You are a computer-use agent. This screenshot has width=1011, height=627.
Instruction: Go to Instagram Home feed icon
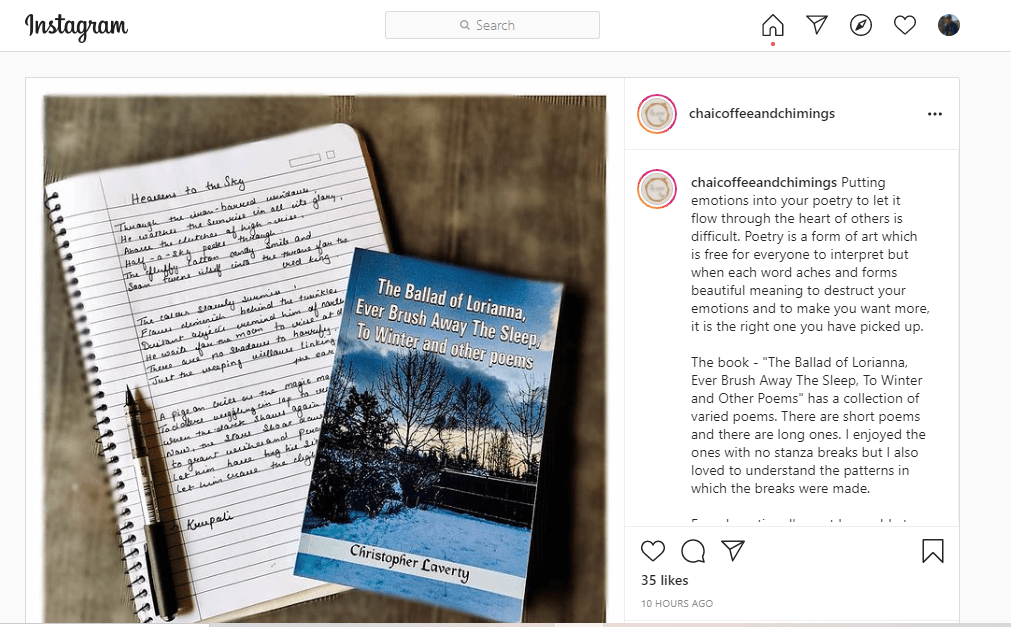pos(772,26)
